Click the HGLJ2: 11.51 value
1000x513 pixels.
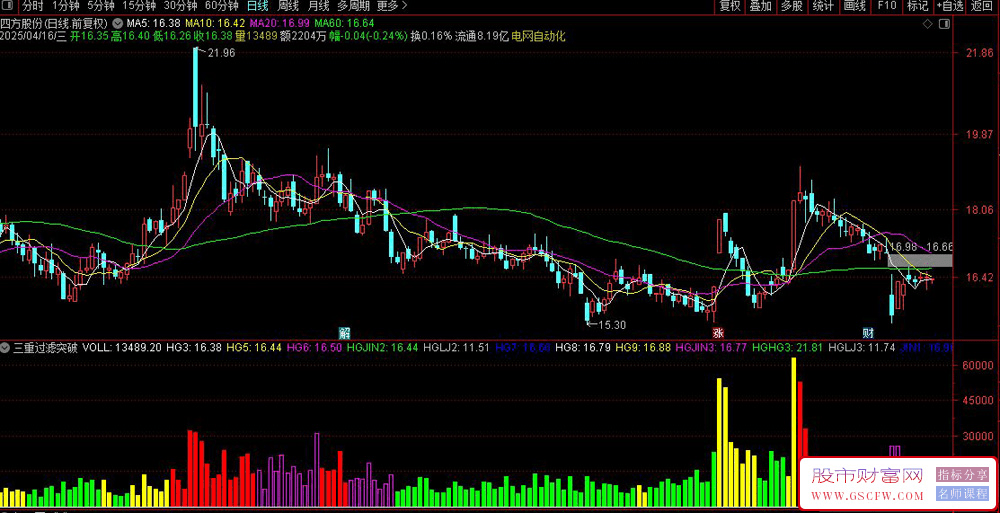[457, 348]
